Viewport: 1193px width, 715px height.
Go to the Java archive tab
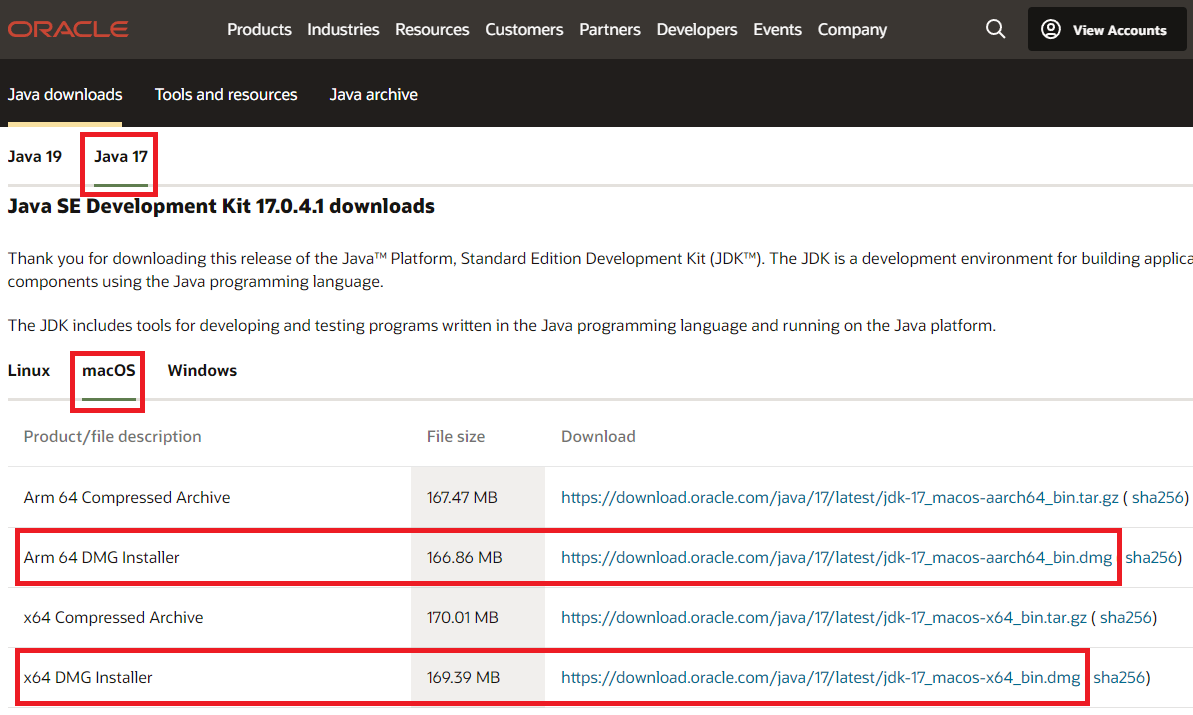click(x=374, y=94)
